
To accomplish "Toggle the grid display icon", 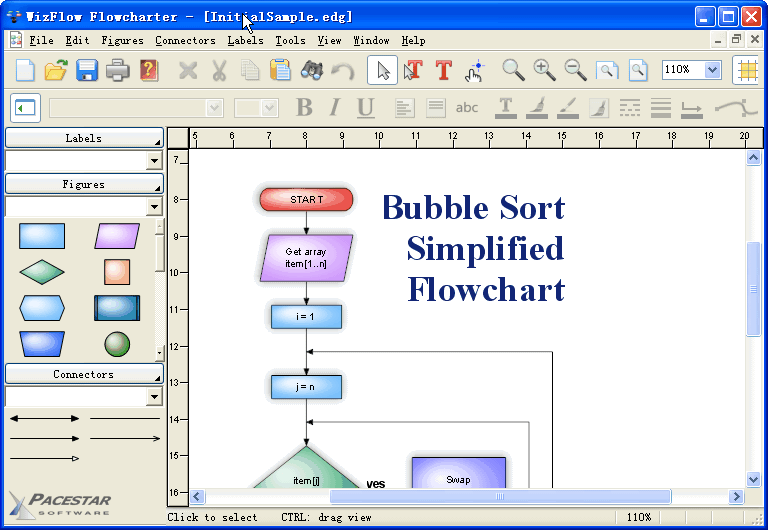I will [x=747, y=71].
